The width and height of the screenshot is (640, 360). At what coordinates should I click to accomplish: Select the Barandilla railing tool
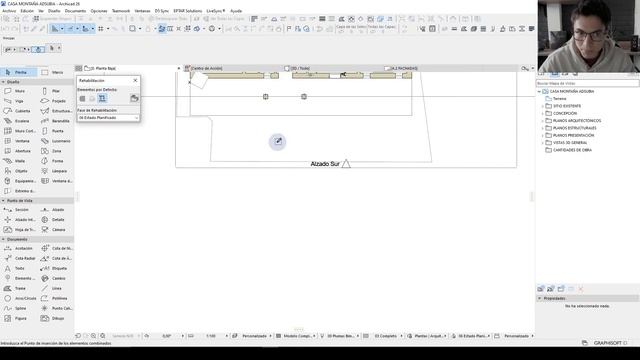tap(55, 121)
